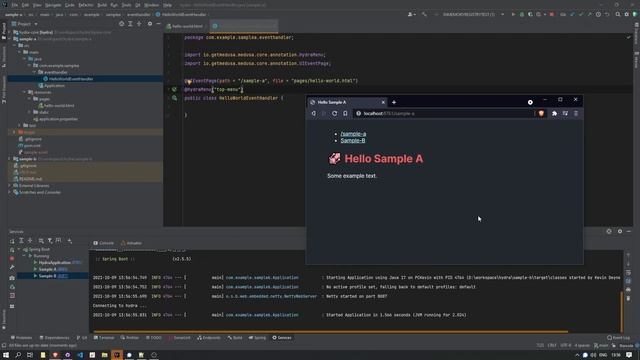Hide the Project panel with minus icon
This screenshot has height=360, width=640.
pos(158,24)
